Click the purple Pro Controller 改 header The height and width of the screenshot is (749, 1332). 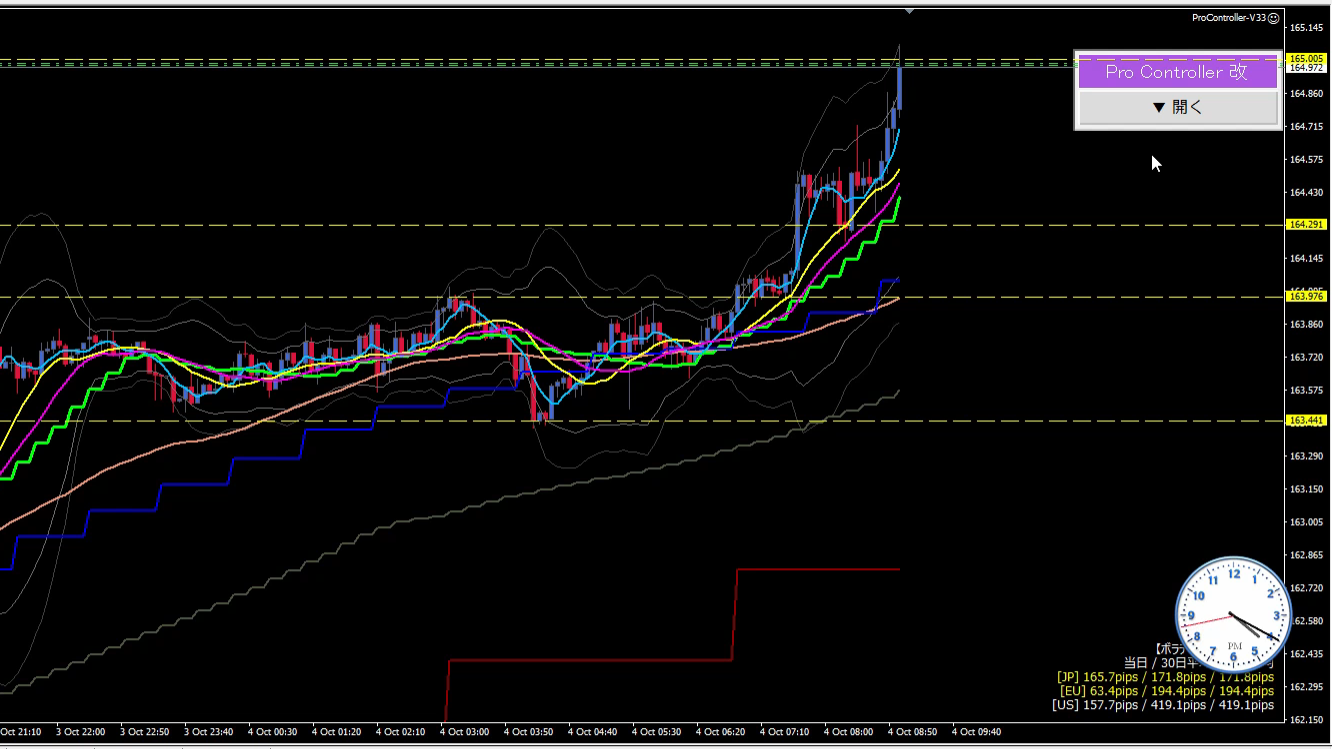click(1178, 72)
